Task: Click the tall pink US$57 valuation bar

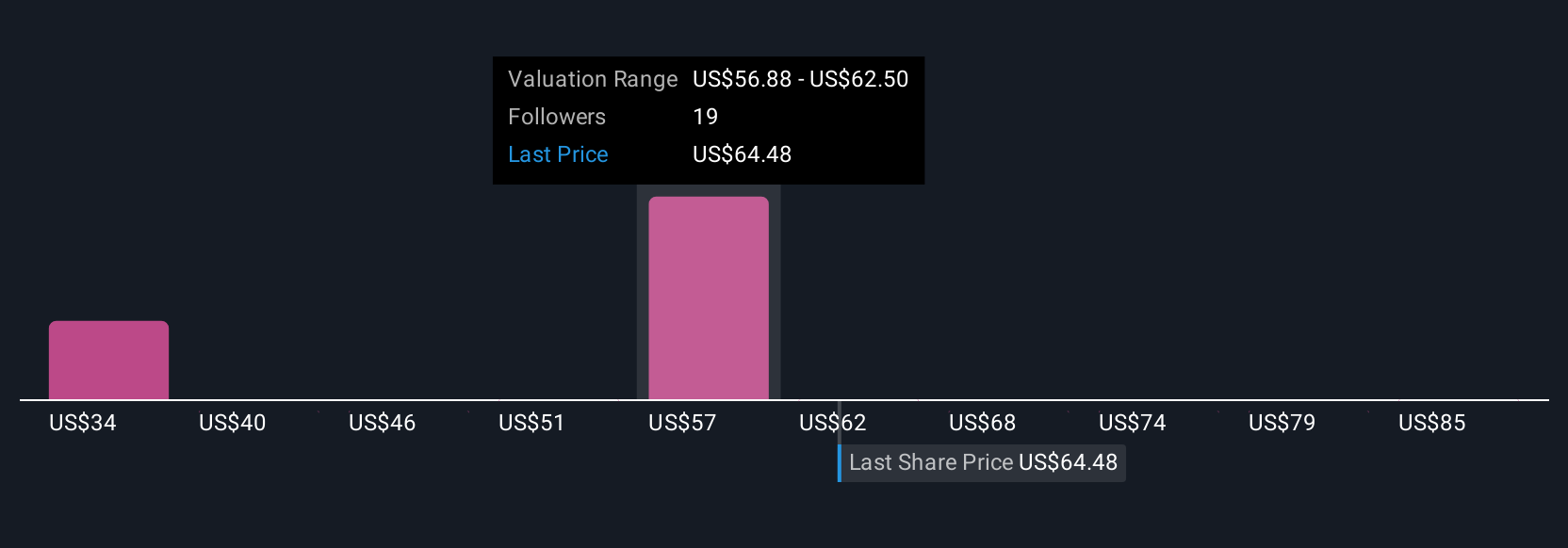Action: click(709, 298)
